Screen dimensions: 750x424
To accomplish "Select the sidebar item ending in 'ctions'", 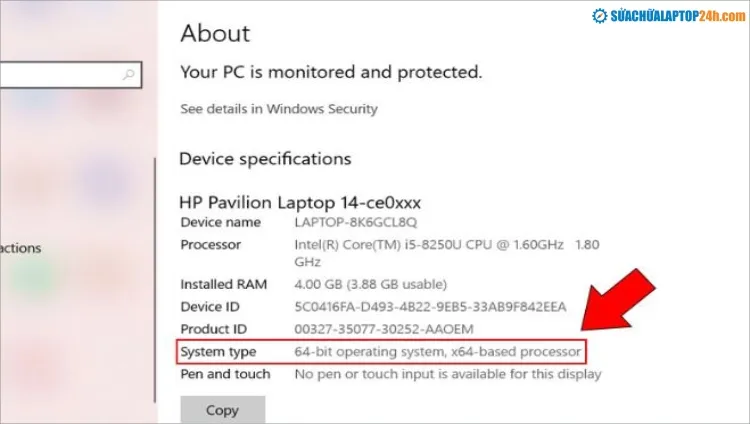I will pos(20,248).
